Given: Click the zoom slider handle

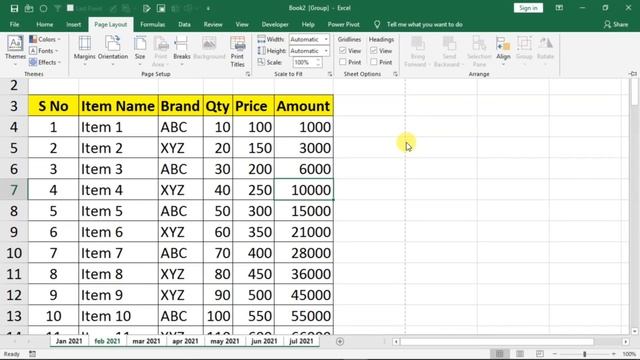Looking at the screenshot, I should tap(584, 354).
